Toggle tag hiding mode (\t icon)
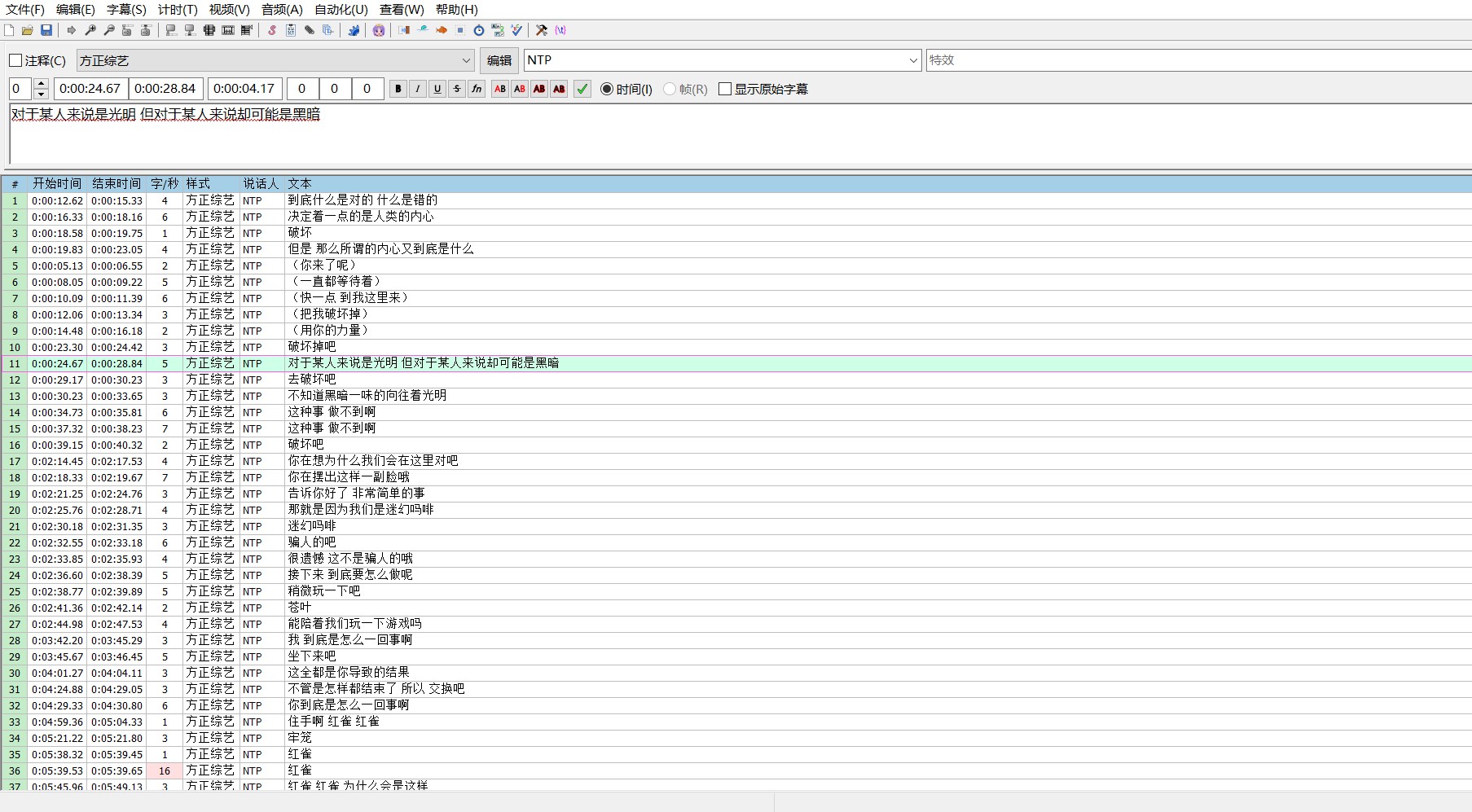 click(560, 30)
